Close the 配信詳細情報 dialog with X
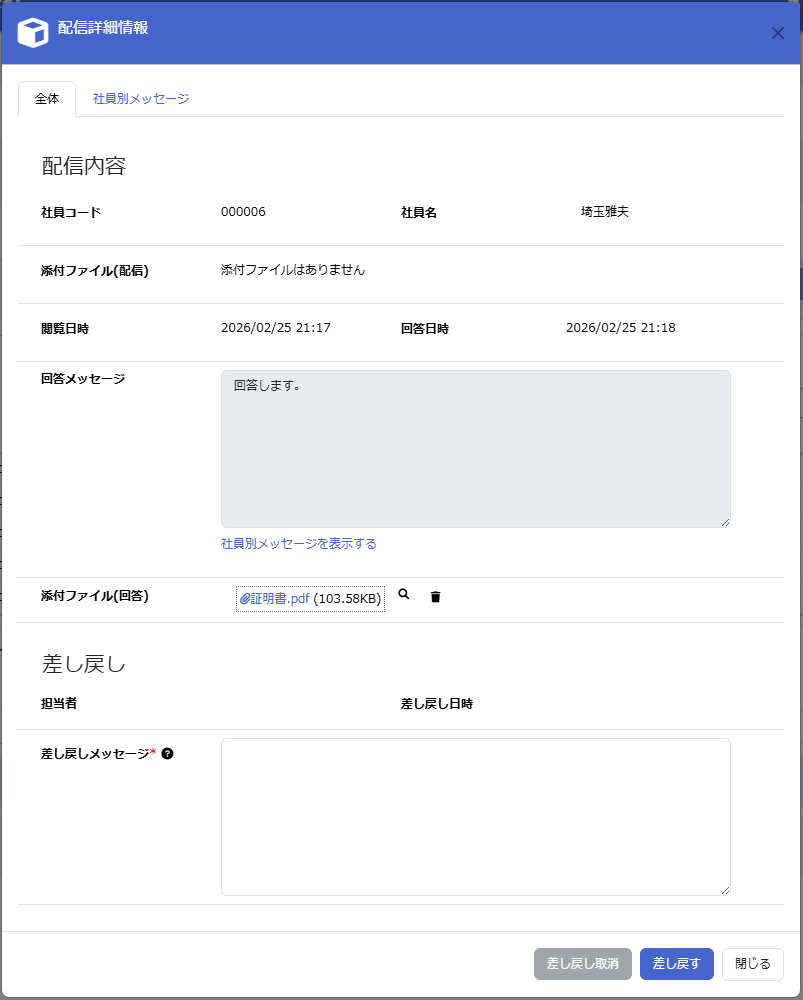This screenshot has width=803, height=1000. coord(777,33)
